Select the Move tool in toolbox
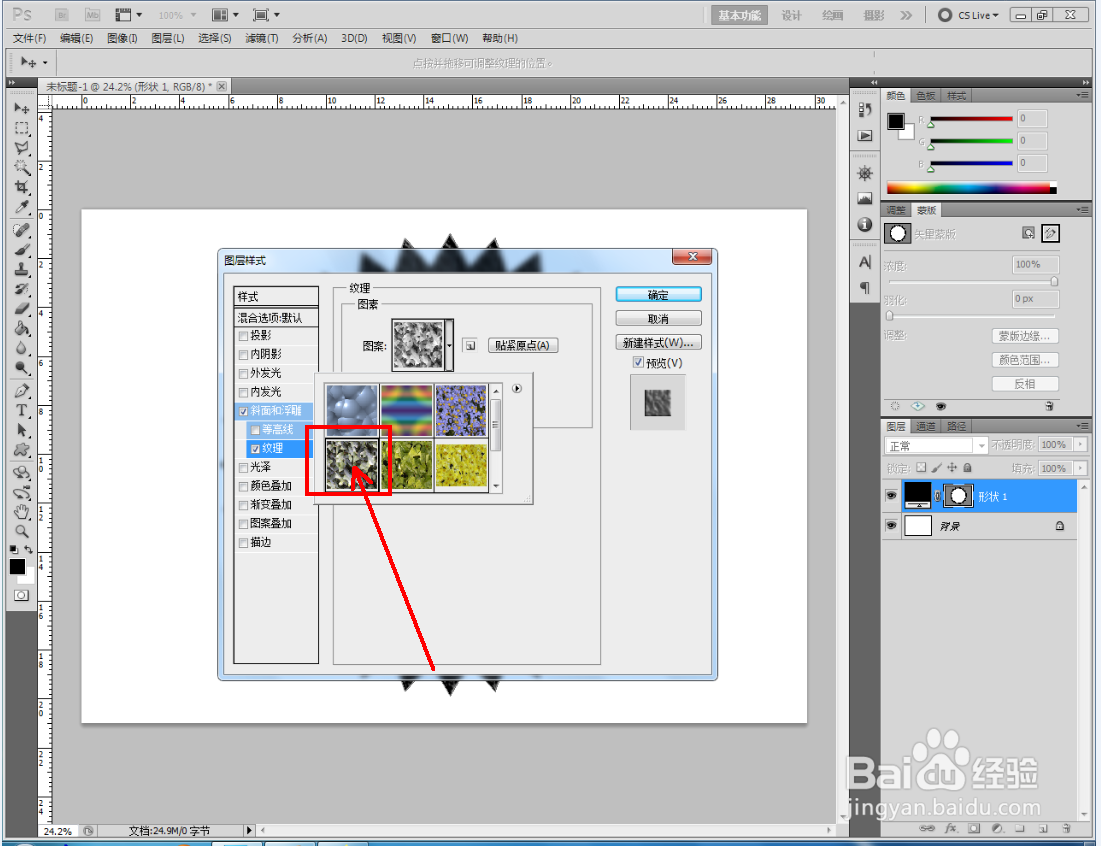This screenshot has height=846, width=1101. click(x=22, y=108)
